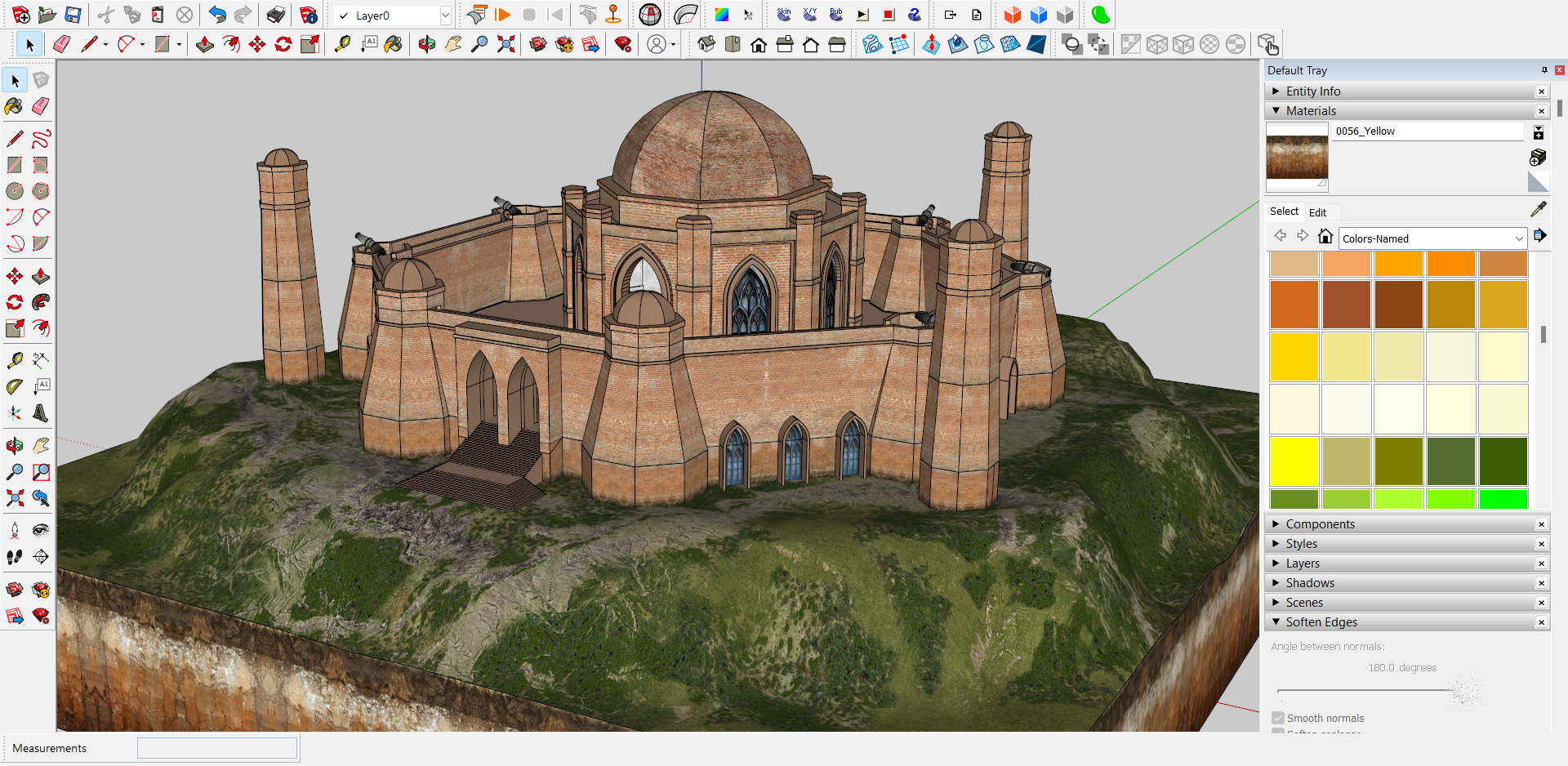This screenshot has height=766, width=1568.
Task: Select the Flip Edge sandbox tool
Action: (x=1036, y=44)
